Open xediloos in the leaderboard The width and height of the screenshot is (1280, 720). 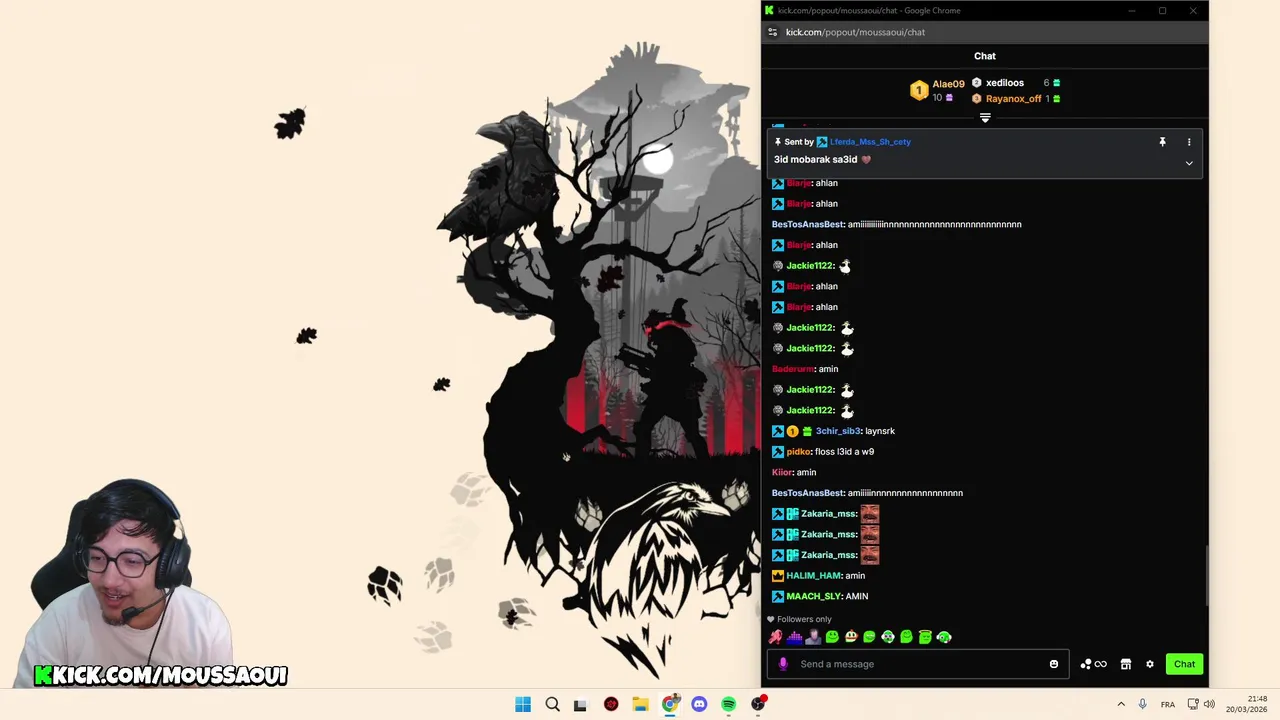1005,83
